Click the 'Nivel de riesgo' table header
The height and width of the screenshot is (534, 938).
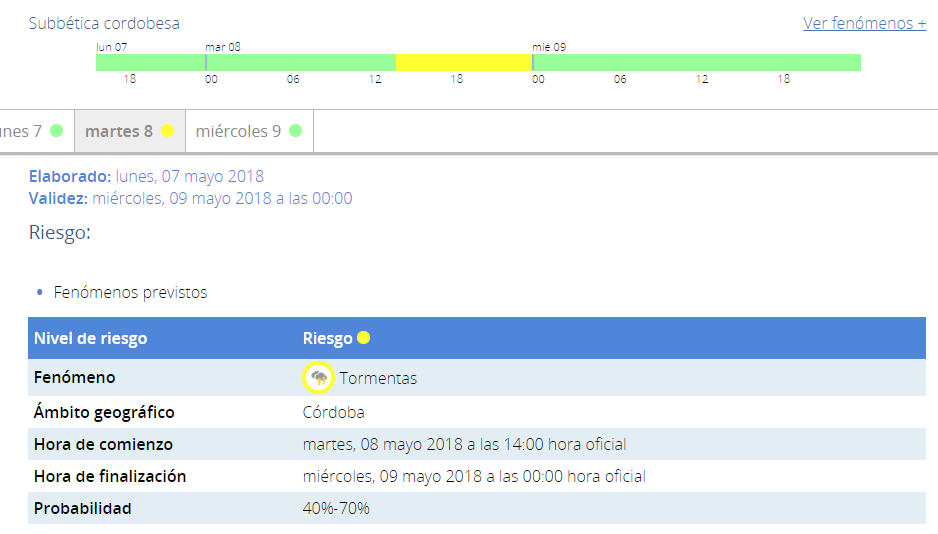(x=90, y=338)
